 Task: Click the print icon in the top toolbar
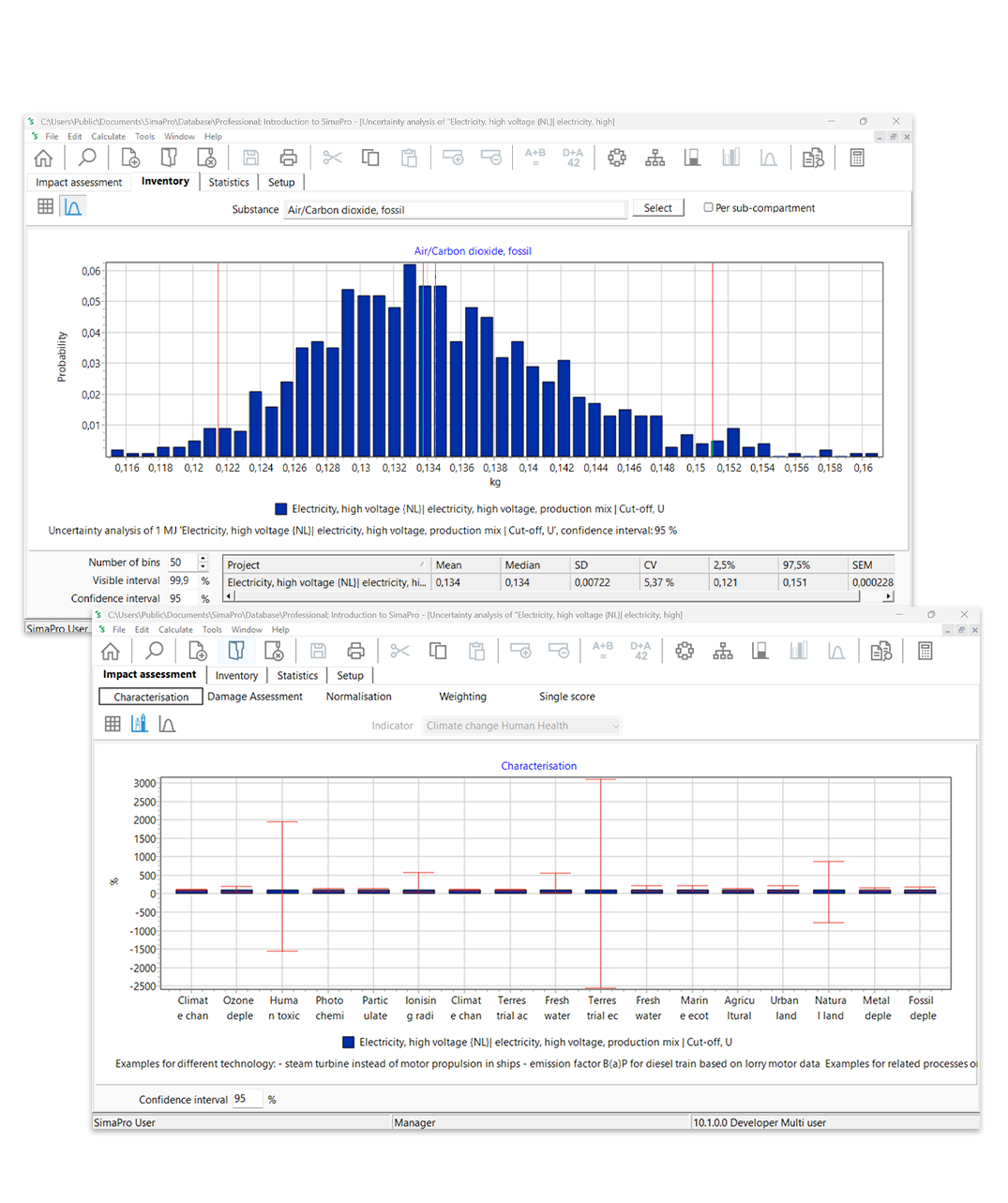(288, 158)
